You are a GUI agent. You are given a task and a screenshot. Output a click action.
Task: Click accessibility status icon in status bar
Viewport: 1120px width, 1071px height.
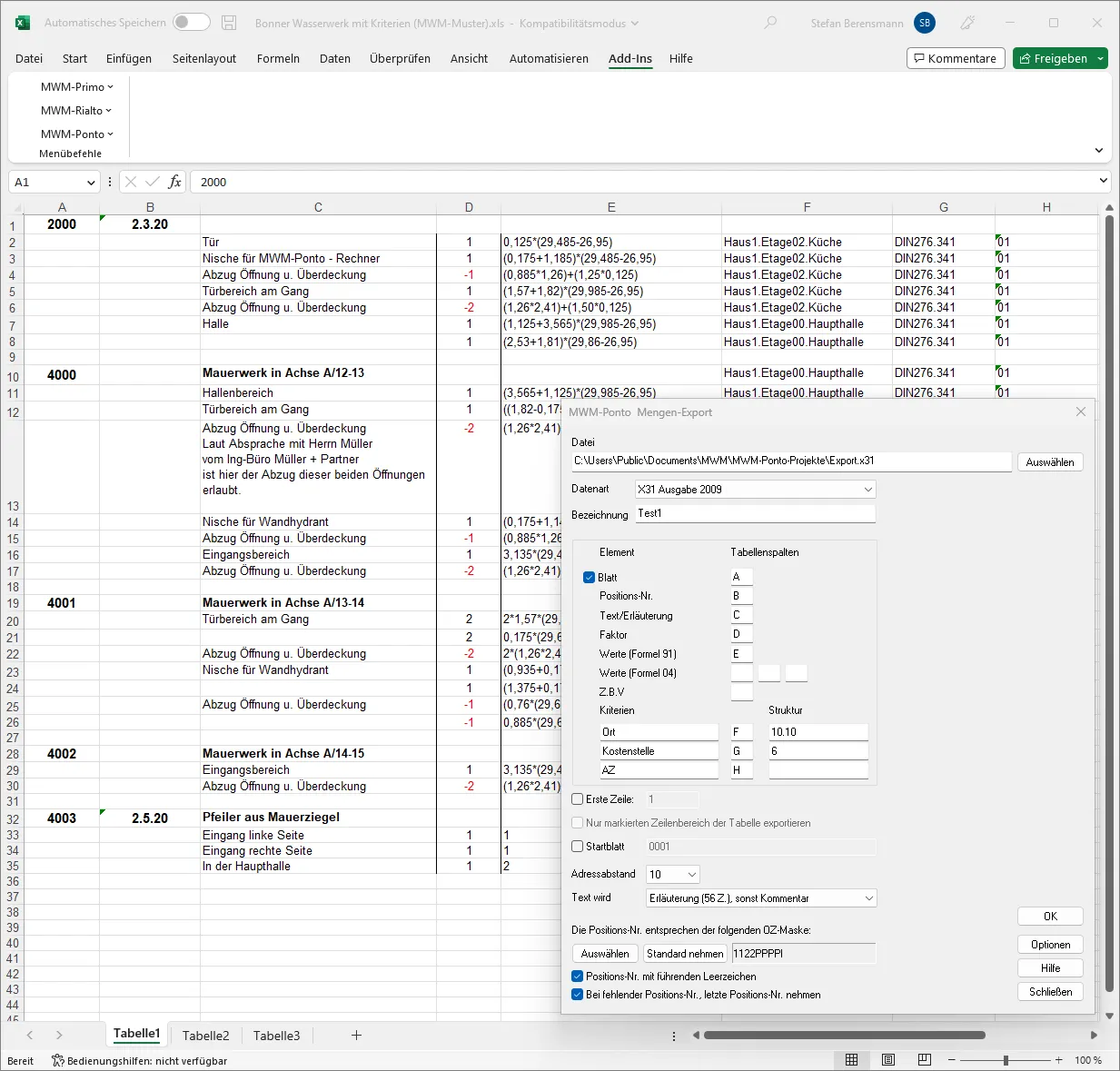point(58,1060)
